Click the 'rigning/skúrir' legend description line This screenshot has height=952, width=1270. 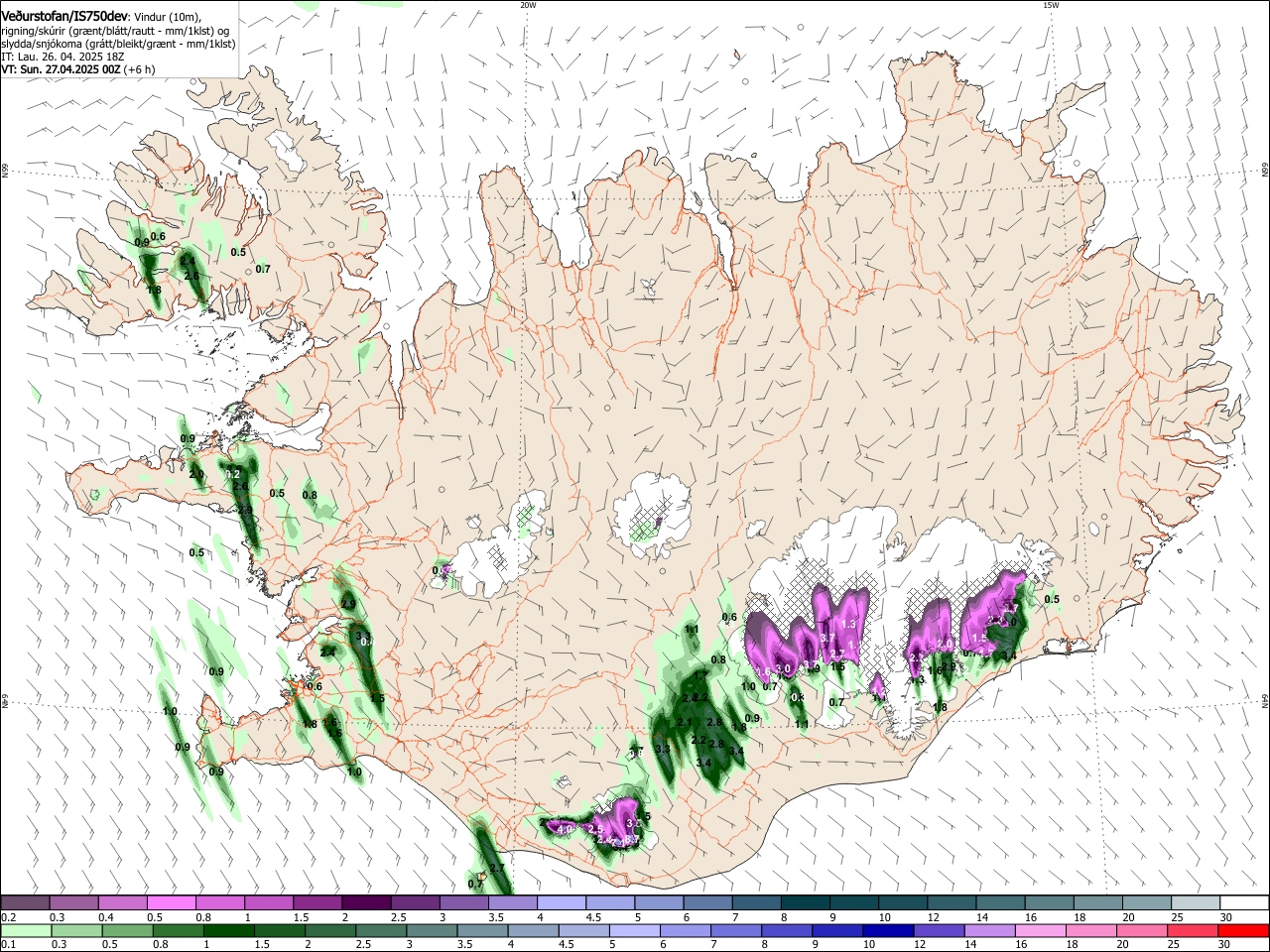(115, 31)
